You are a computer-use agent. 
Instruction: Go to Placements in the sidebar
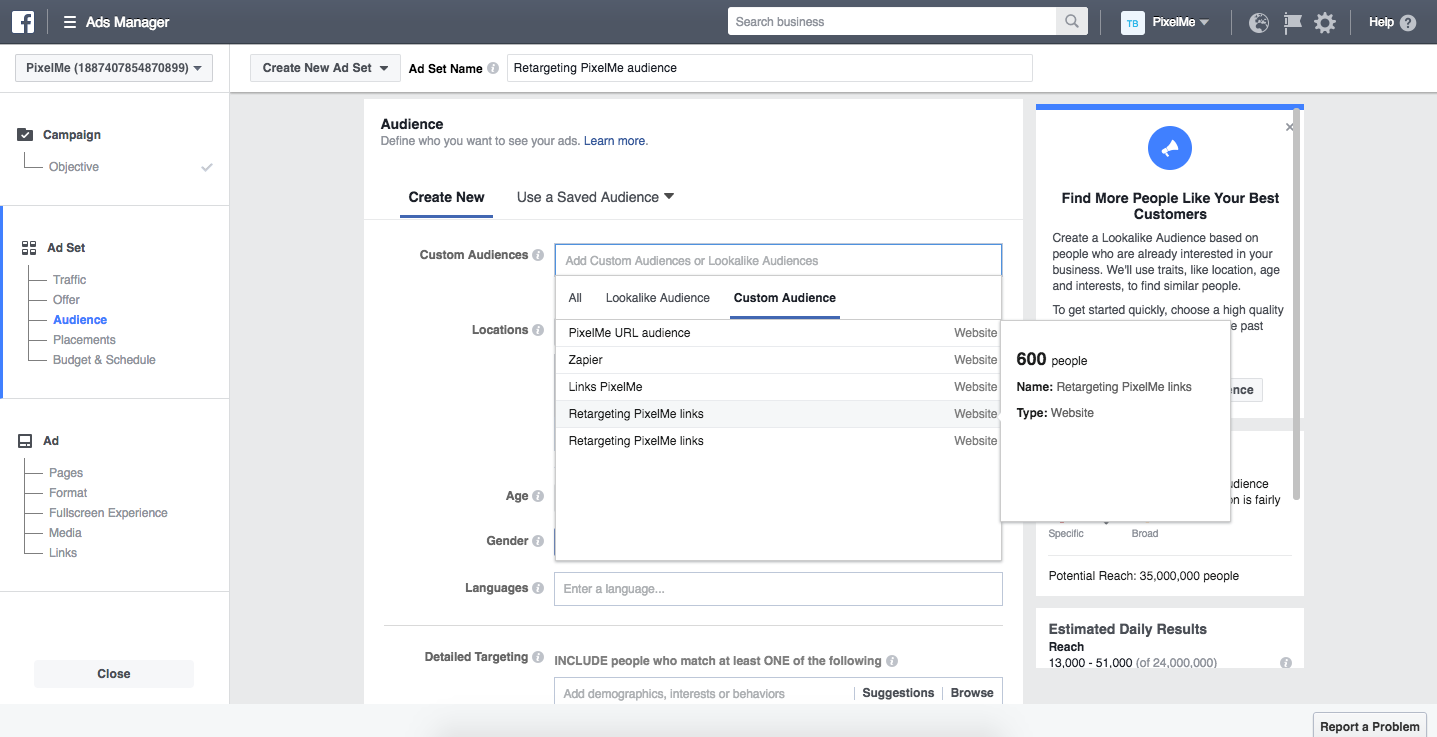(x=84, y=340)
